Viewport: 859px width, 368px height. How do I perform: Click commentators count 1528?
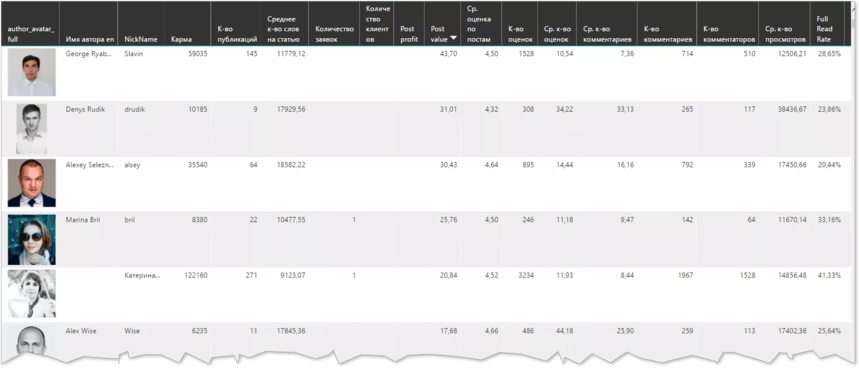click(x=747, y=275)
